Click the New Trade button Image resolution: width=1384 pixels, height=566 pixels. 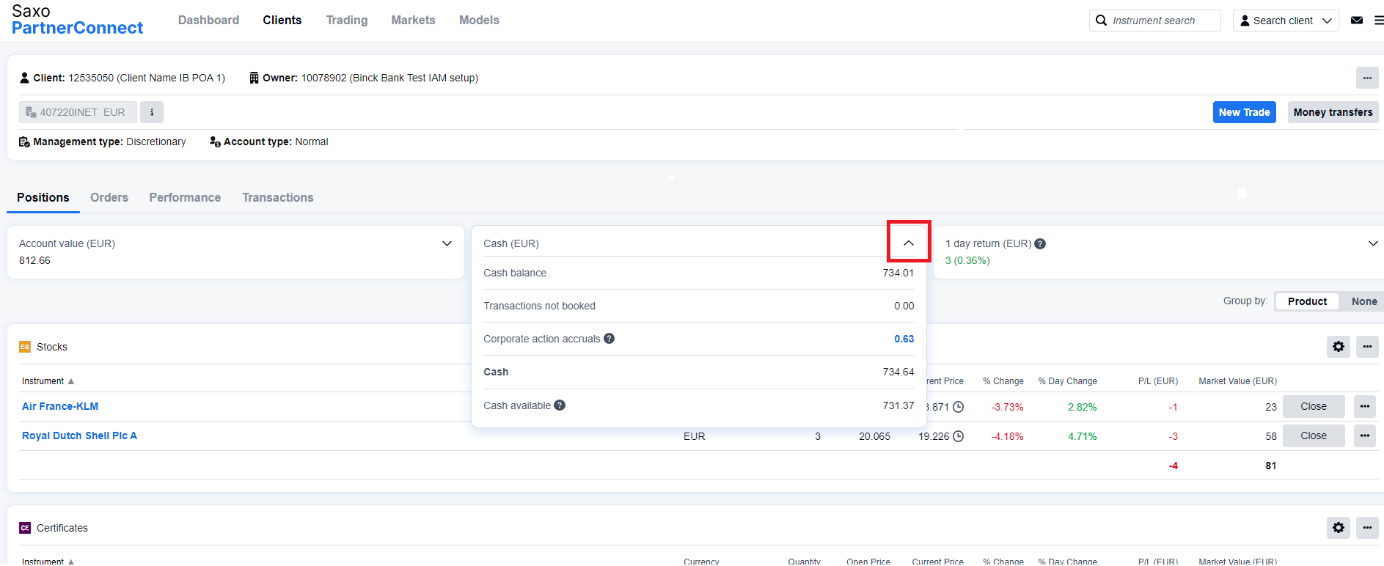[x=1244, y=112]
